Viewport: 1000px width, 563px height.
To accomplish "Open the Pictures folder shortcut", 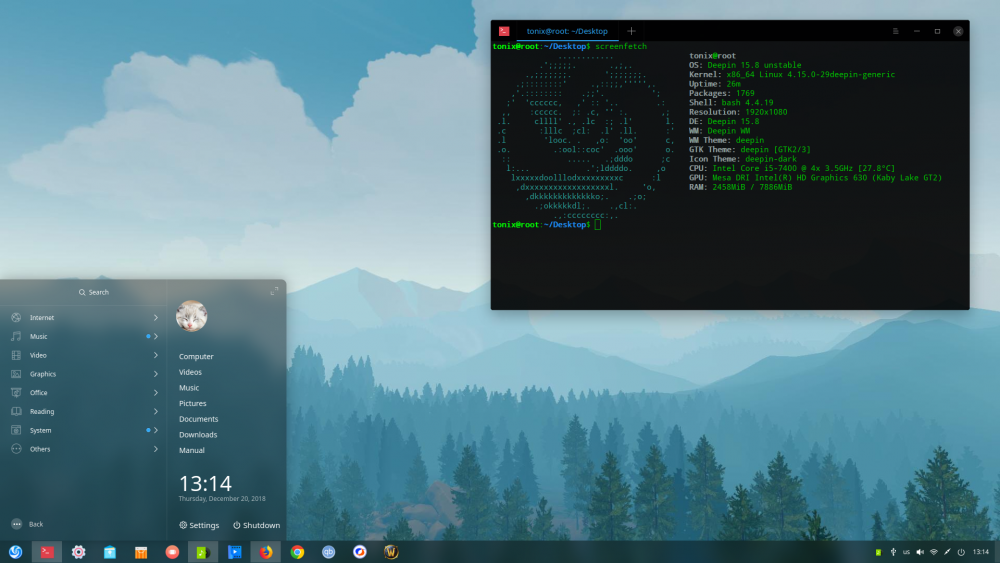I will tap(193, 403).
